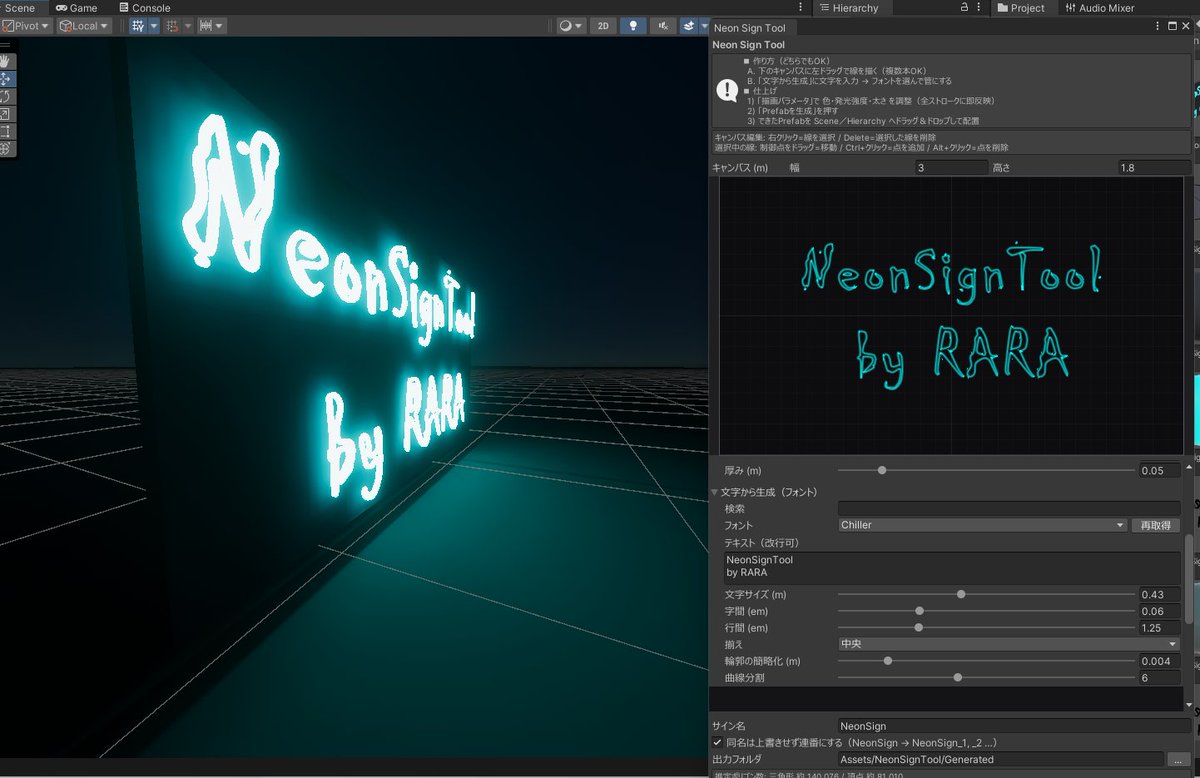This screenshot has height=778, width=1200.
Task: Click the neon sign drawing canvas preview
Action: [x=954, y=316]
